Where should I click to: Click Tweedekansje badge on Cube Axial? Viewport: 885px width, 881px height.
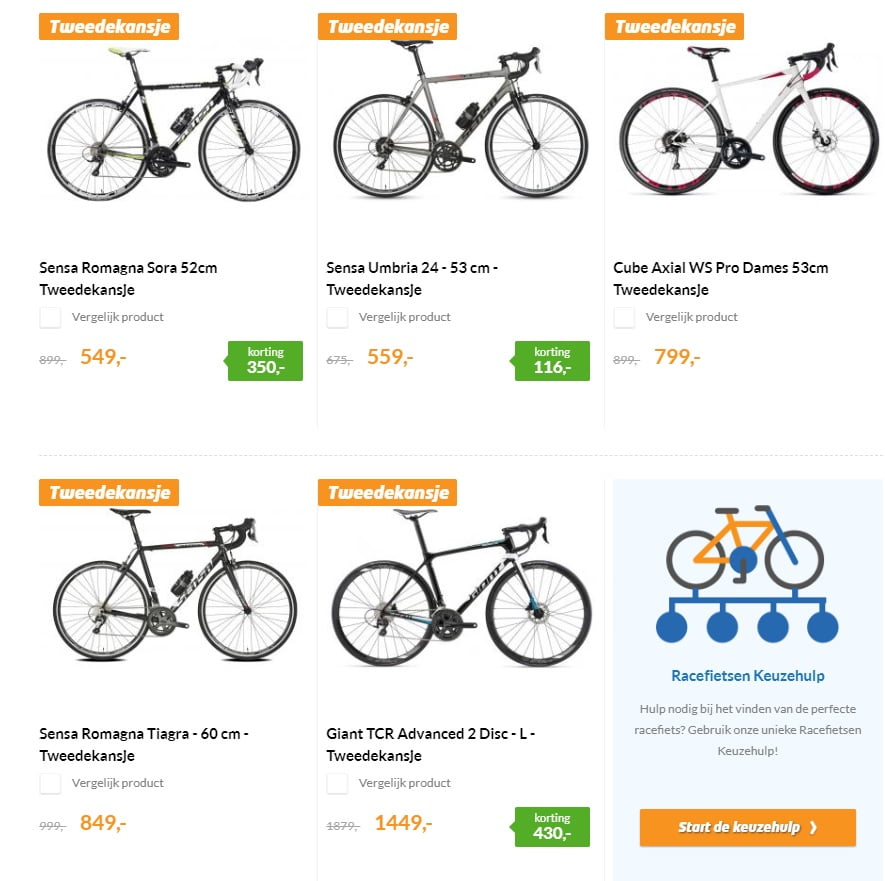click(675, 26)
